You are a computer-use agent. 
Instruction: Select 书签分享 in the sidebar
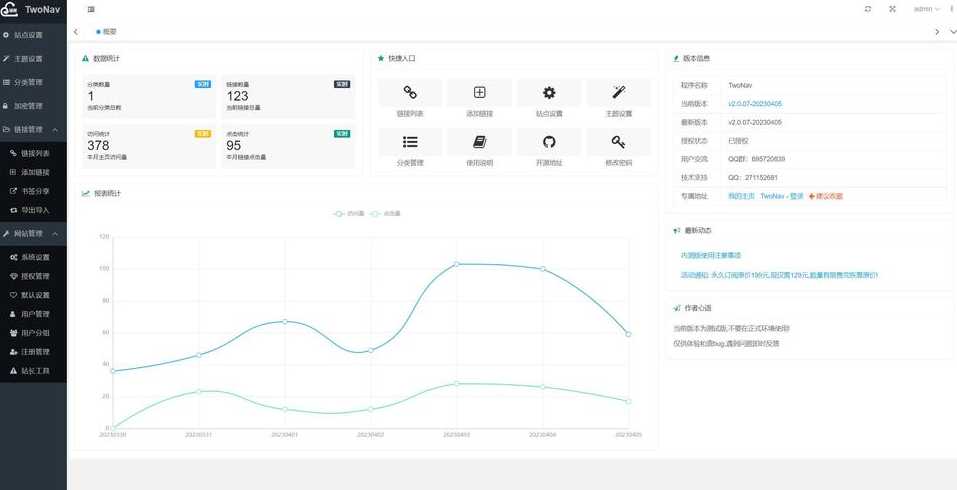pos(33,191)
